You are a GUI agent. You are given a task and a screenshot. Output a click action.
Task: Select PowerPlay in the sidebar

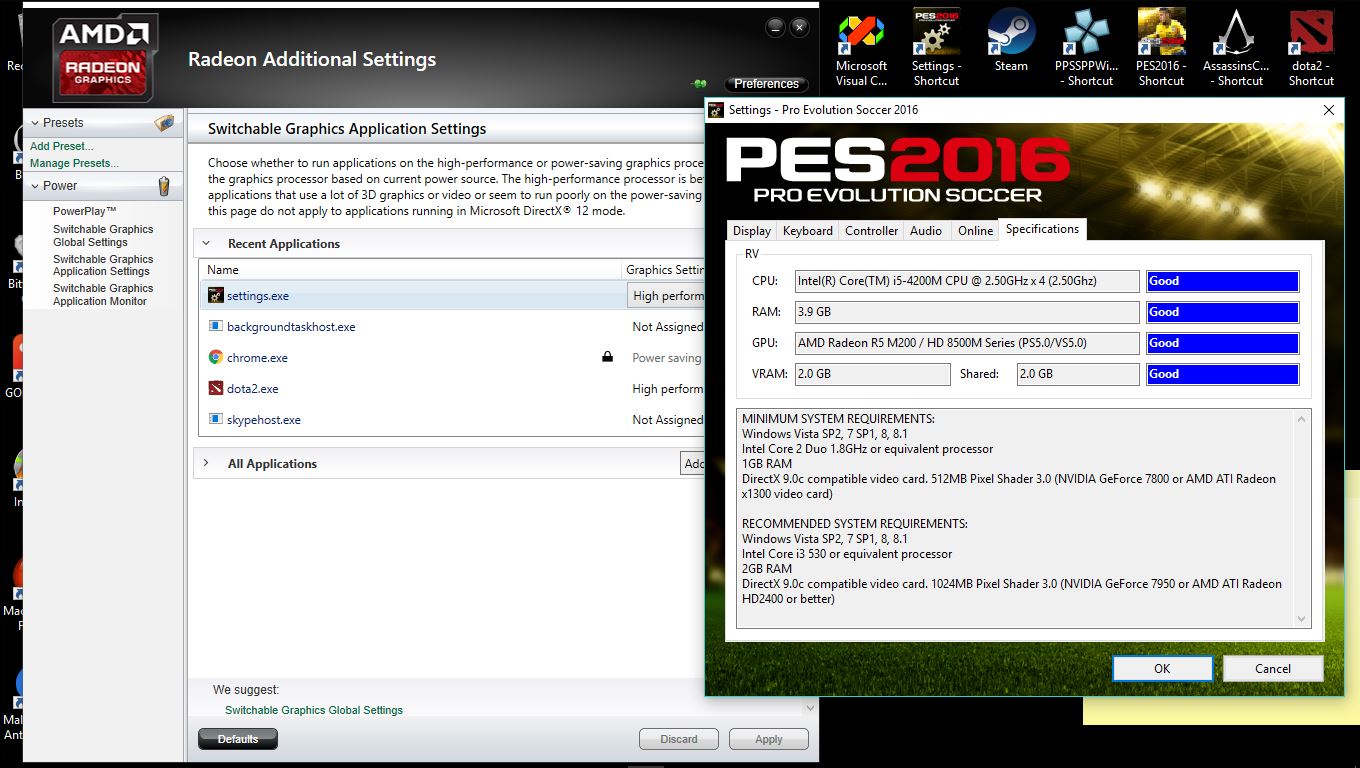pyautogui.click(x=85, y=211)
